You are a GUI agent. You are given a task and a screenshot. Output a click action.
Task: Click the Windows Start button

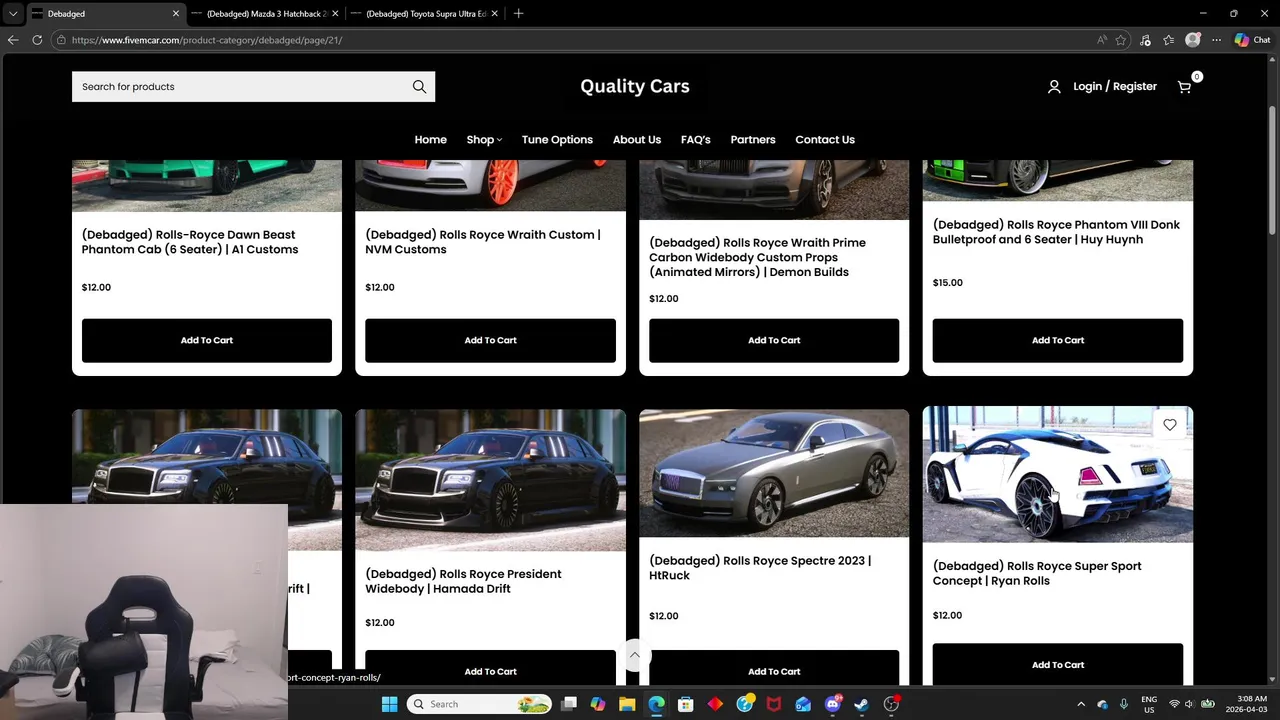point(389,704)
